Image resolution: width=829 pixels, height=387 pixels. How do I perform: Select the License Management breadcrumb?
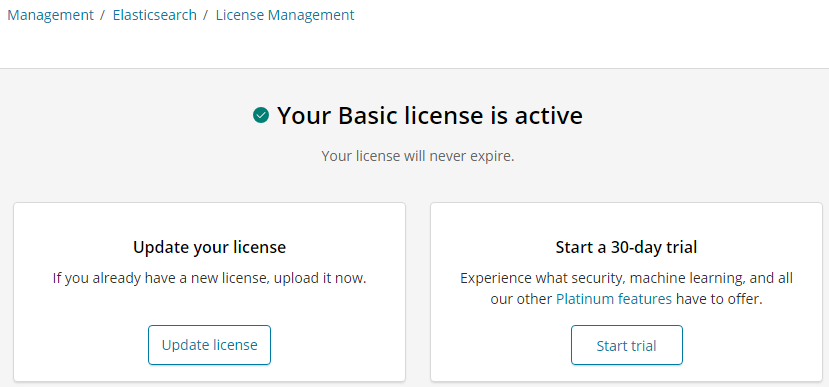(x=285, y=15)
